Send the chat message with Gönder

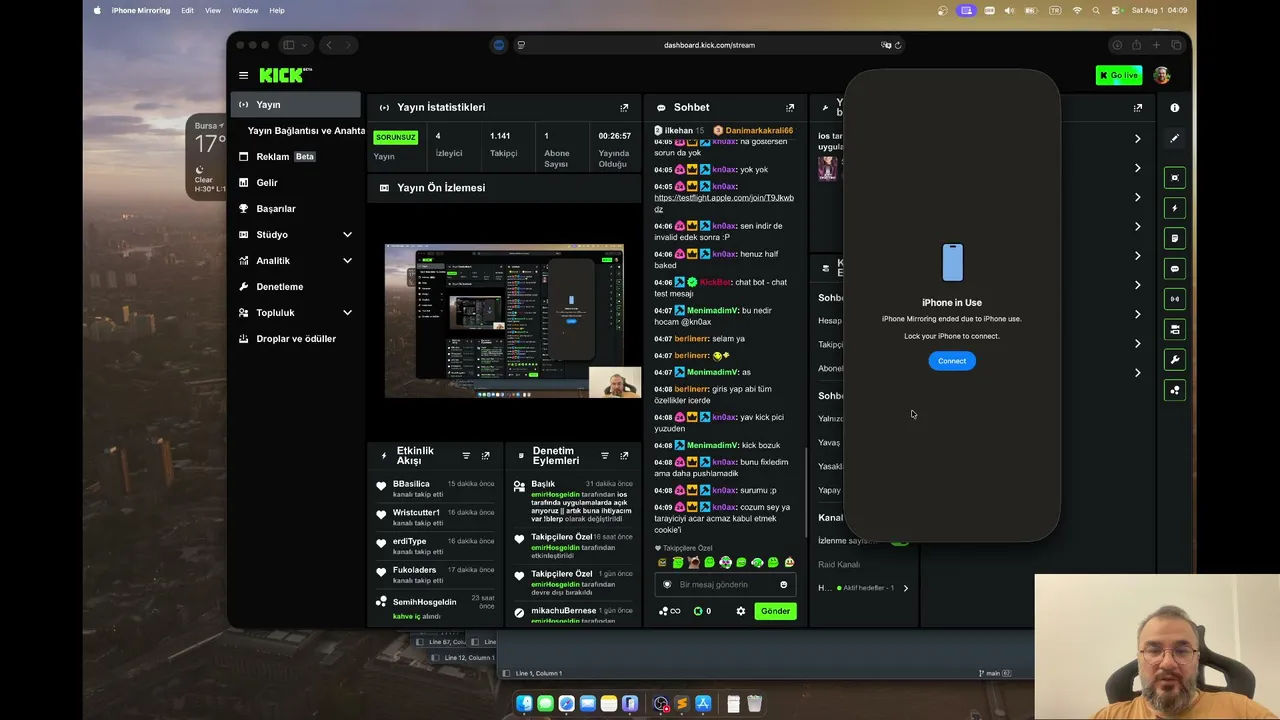[x=775, y=611]
